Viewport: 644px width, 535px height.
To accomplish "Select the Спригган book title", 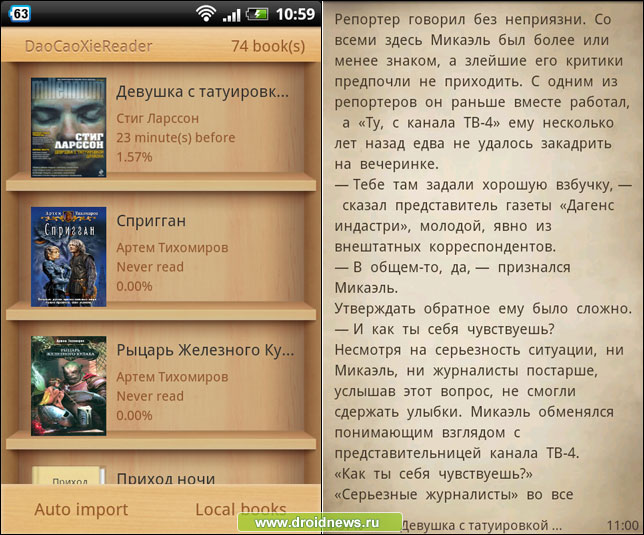I will tap(151, 220).
